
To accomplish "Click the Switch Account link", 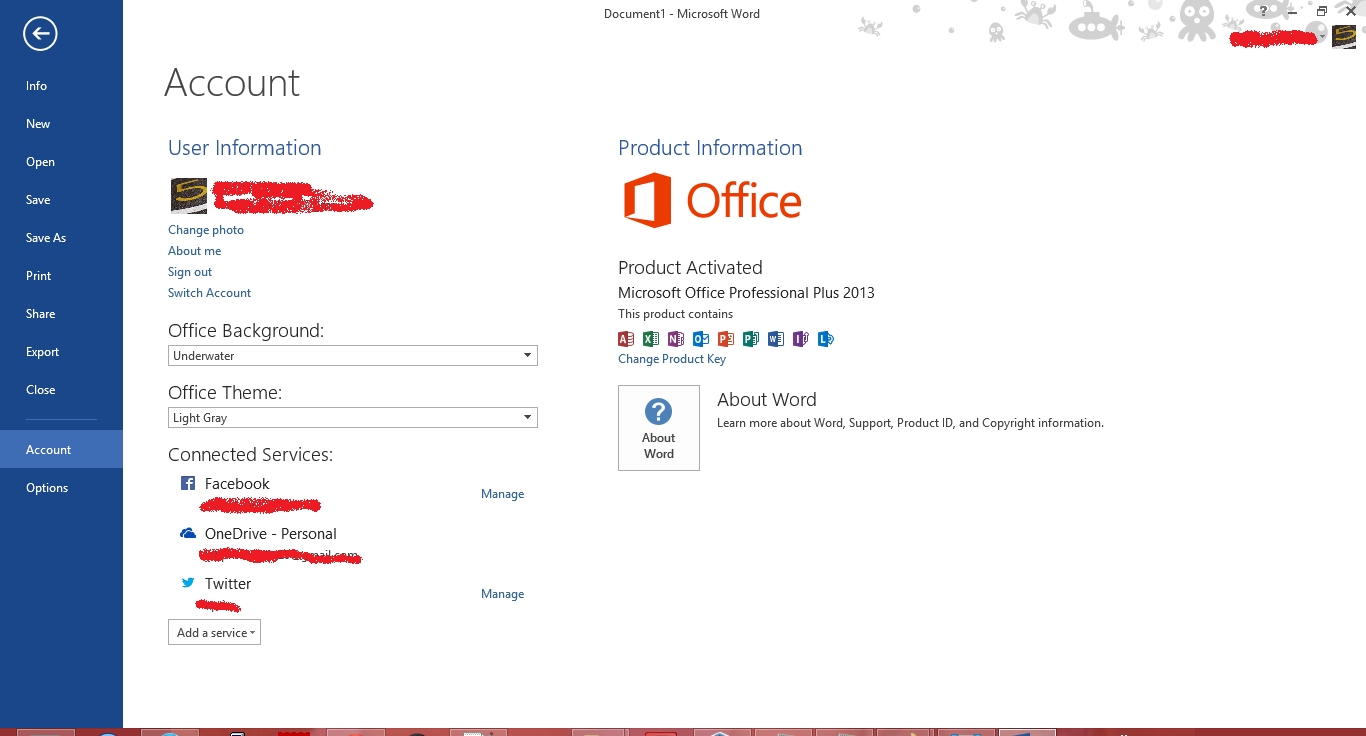I will pos(209,293).
